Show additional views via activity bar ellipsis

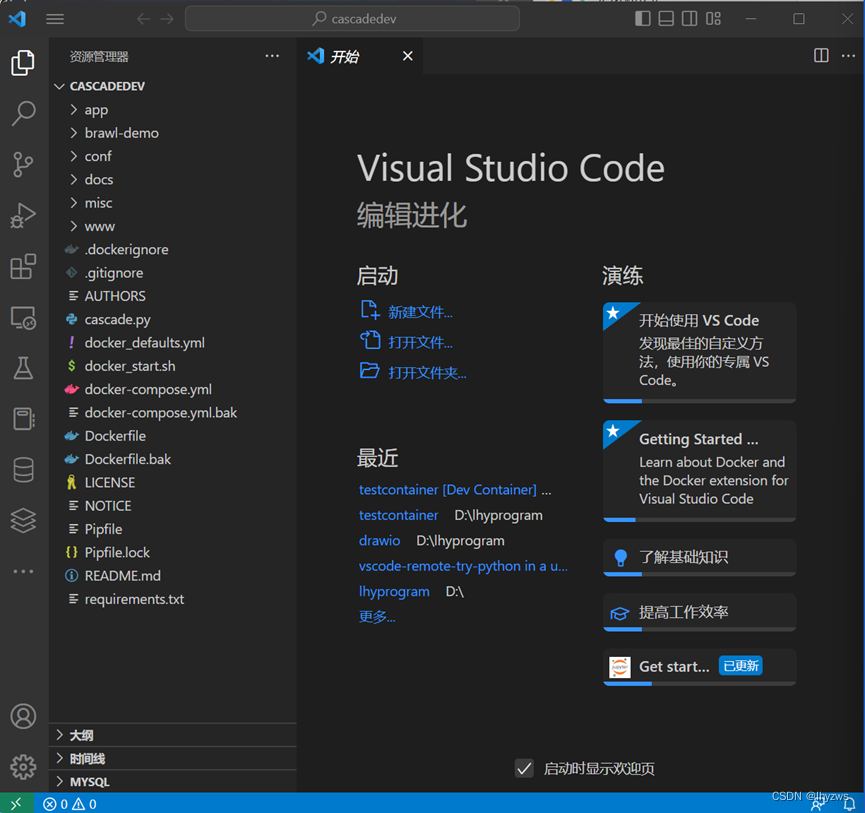point(23,571)
